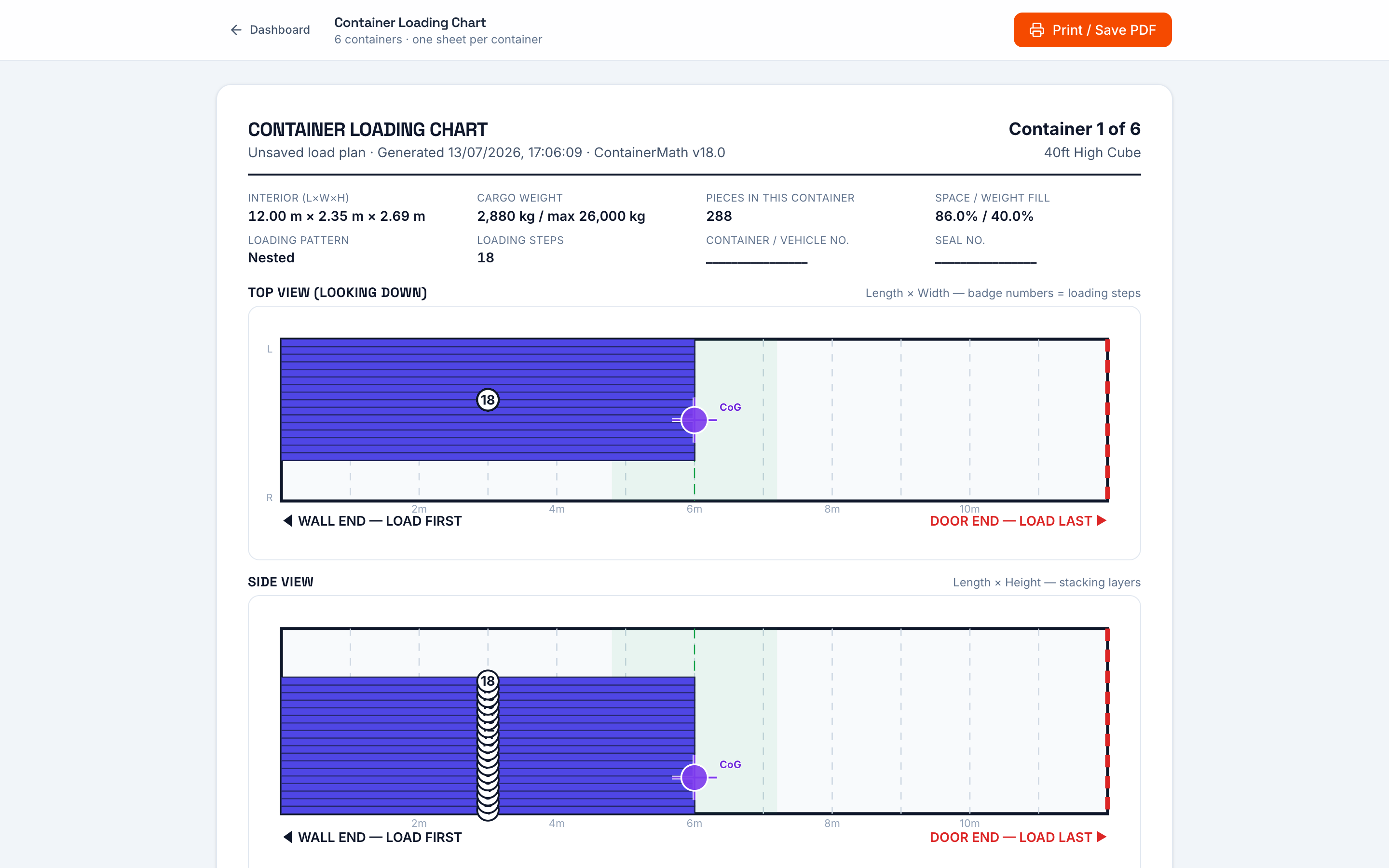Viewport: 1389px width, 868px height.
Task: Click the Container Loading Chart page title
Action: coord(410,22)
